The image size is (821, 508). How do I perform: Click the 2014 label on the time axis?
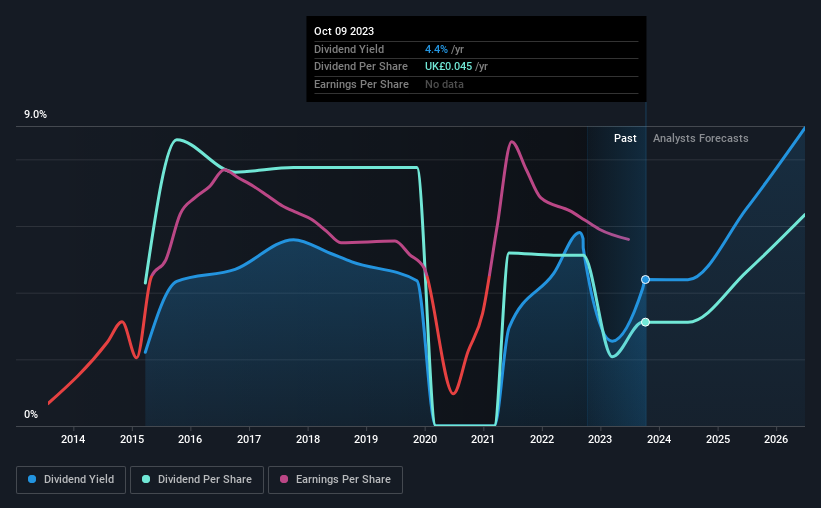pyautogui.click(x=73, y=439)
